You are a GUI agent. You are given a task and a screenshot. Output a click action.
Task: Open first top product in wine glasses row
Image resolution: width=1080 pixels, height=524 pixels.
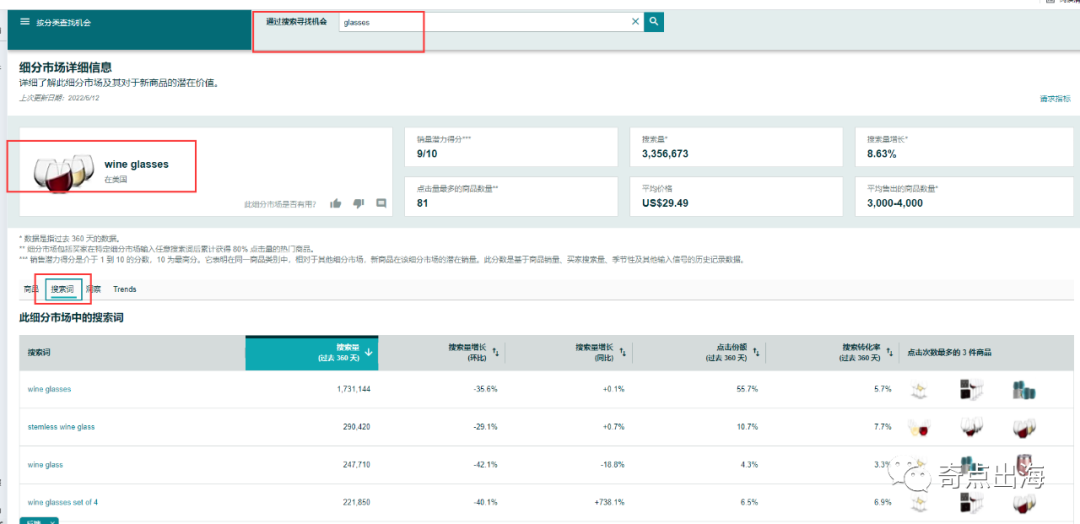tap(918, 390)
